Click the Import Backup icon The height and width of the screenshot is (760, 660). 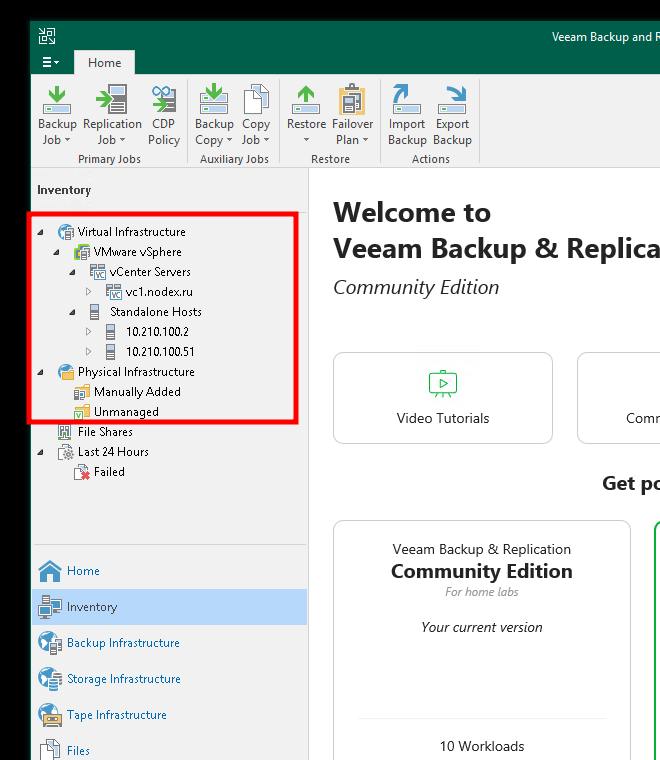click(406, 100)
